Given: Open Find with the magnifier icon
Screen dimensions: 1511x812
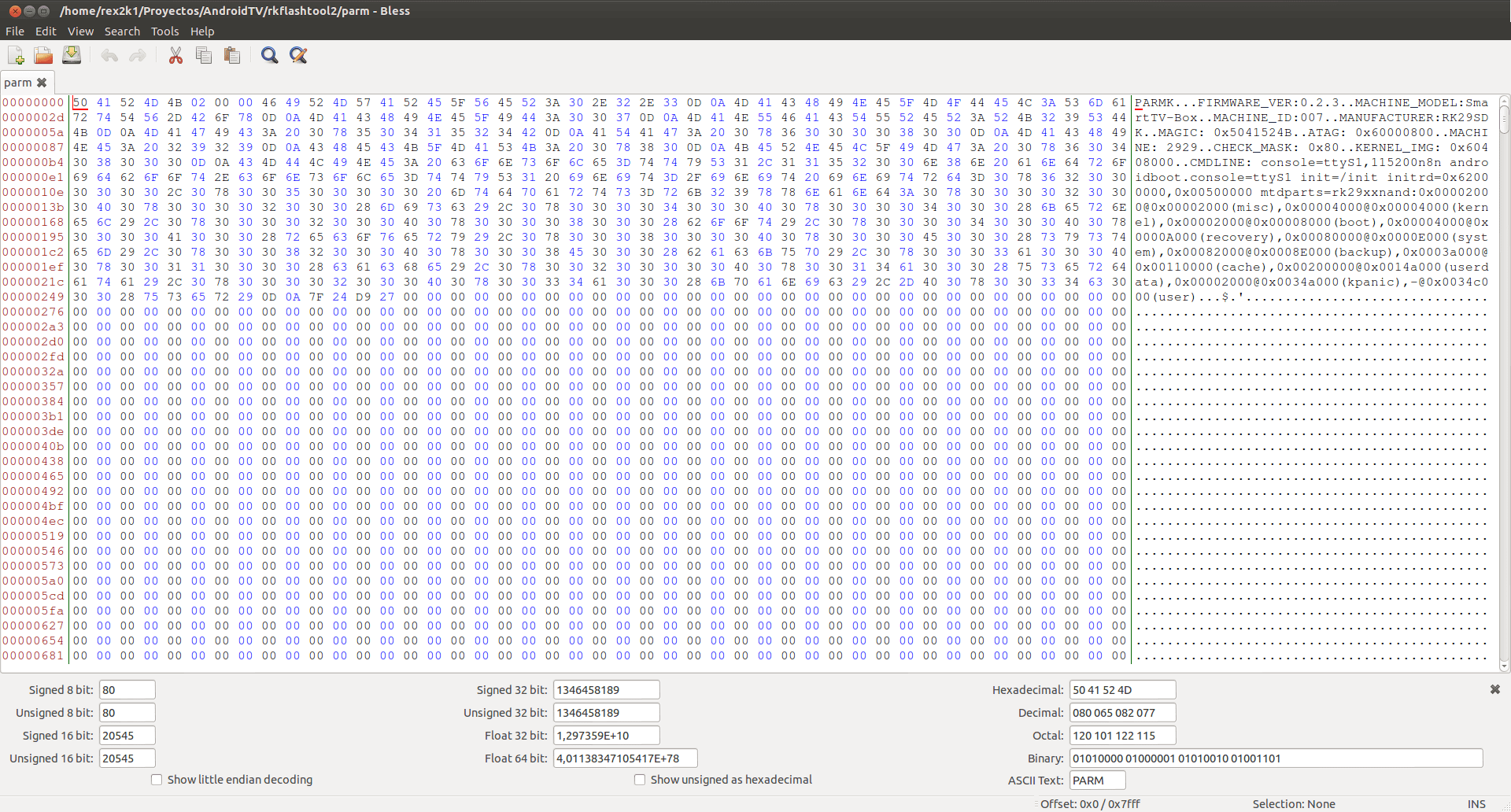Looking at the screenshot, I should pos(270,55).
